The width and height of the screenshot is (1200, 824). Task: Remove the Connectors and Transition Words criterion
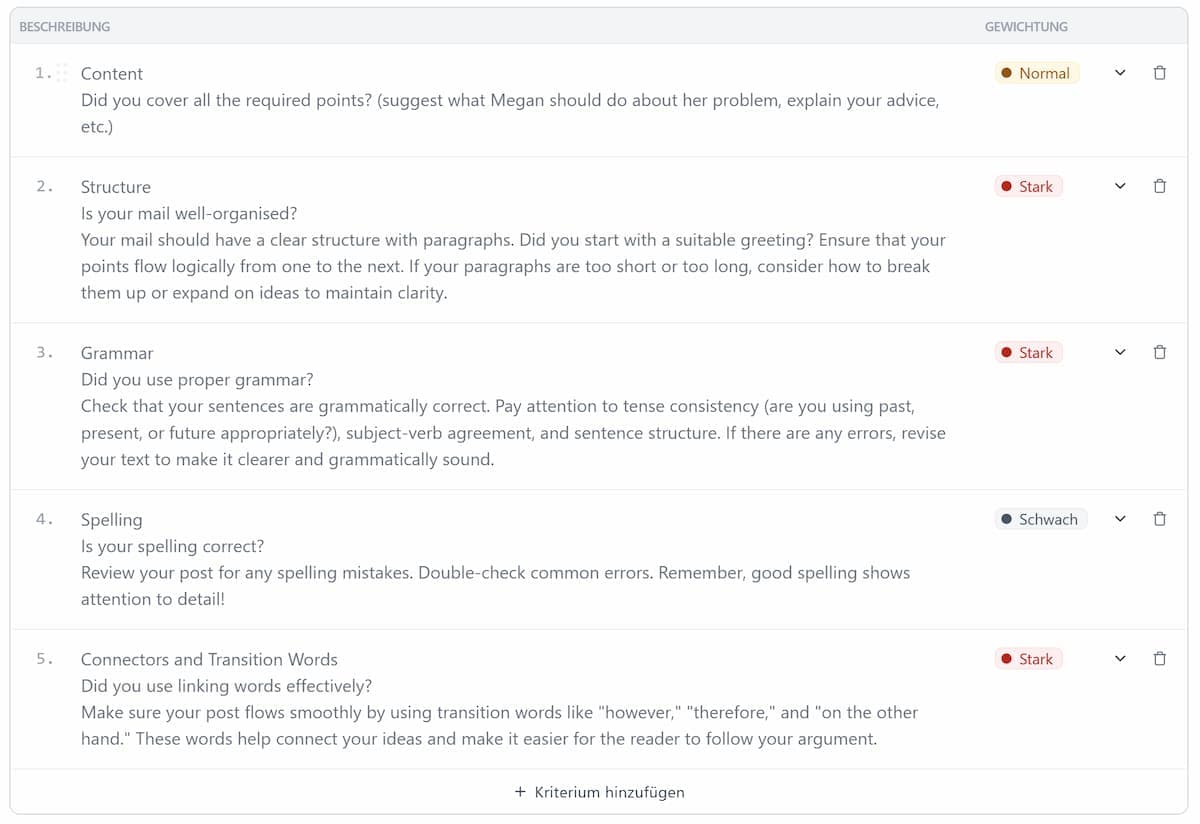click(1160, 659)
